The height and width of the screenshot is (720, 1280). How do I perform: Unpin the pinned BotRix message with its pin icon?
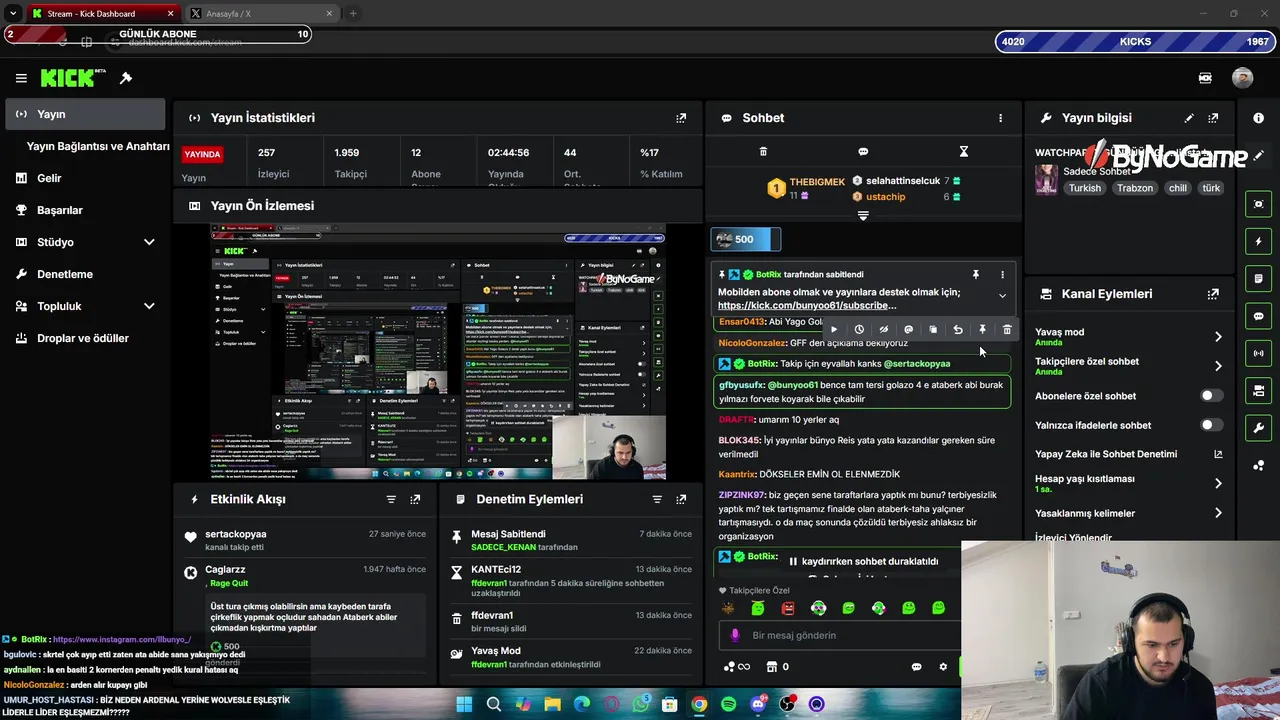click(976, 274)
